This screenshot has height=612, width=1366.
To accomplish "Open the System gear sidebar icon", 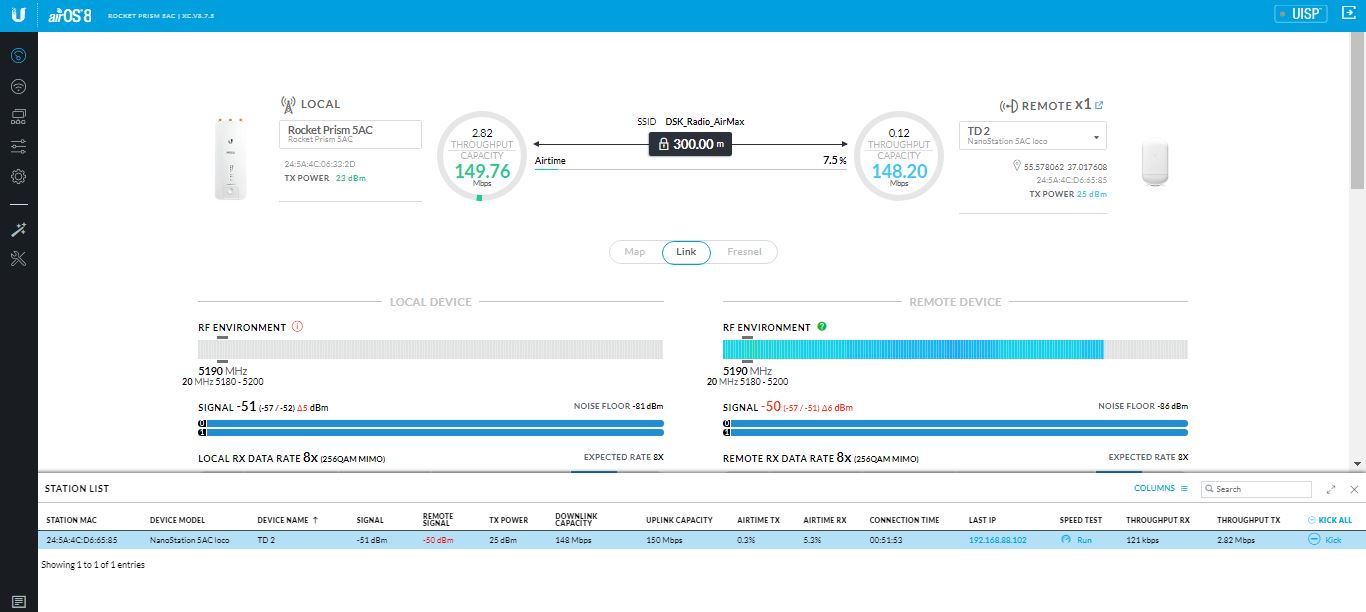I will [19, 177].
